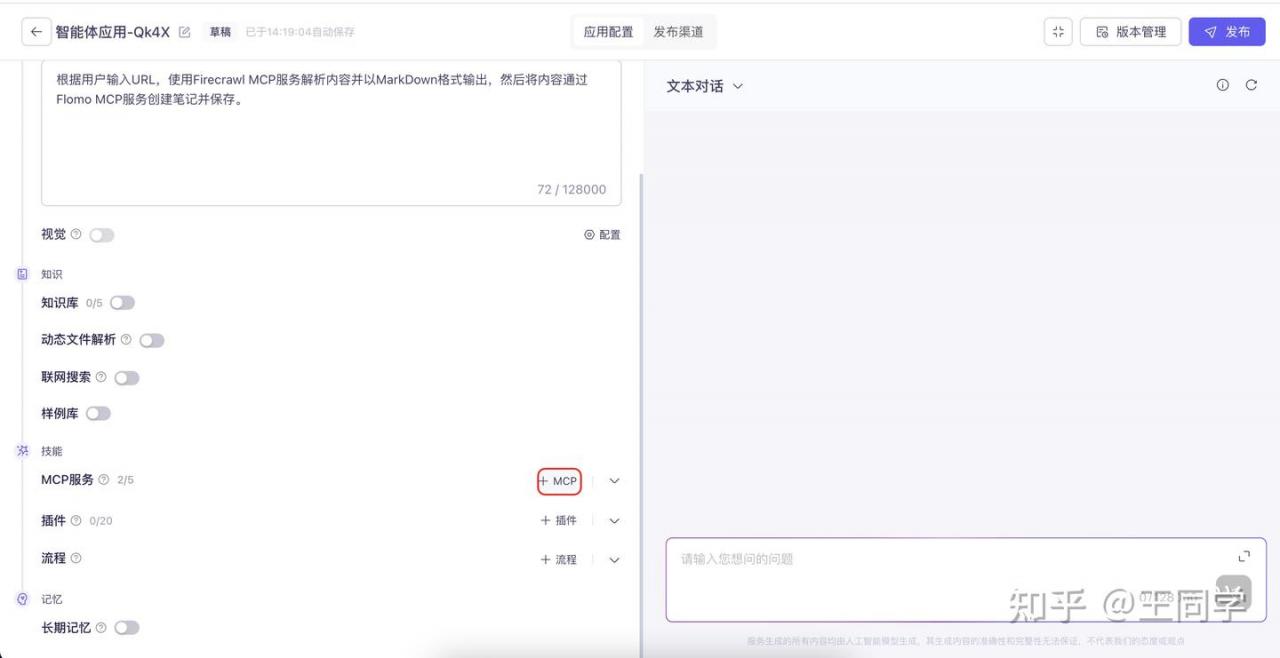Image resolution: width=1280 pixels, height=658 pixels.
Task: Expand the 流程 chevron
Action: pos(614,560)
